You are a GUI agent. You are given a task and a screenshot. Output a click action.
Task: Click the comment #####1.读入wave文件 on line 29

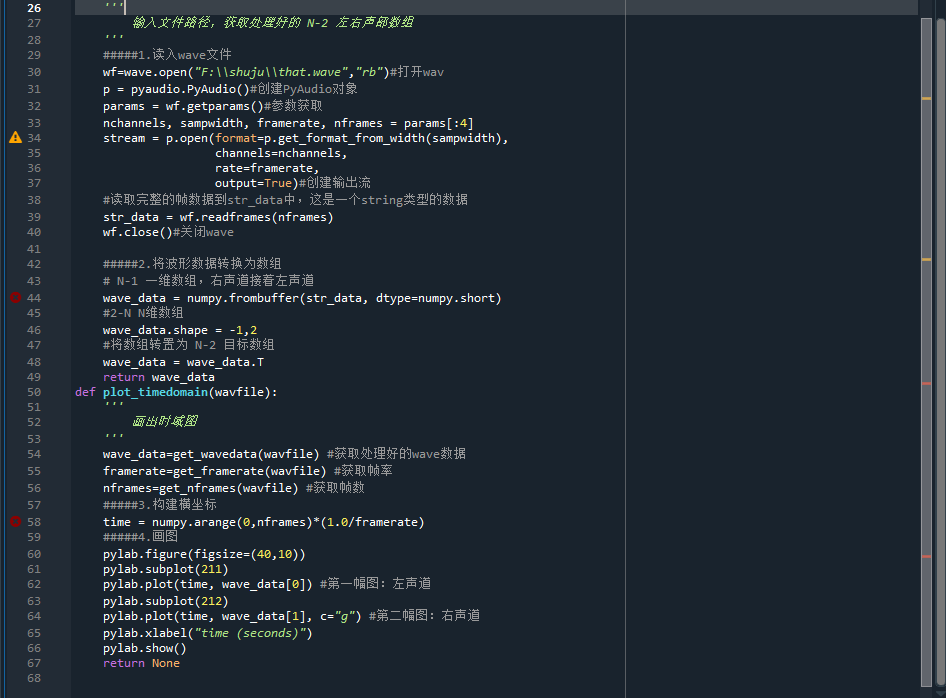(167, 55)
